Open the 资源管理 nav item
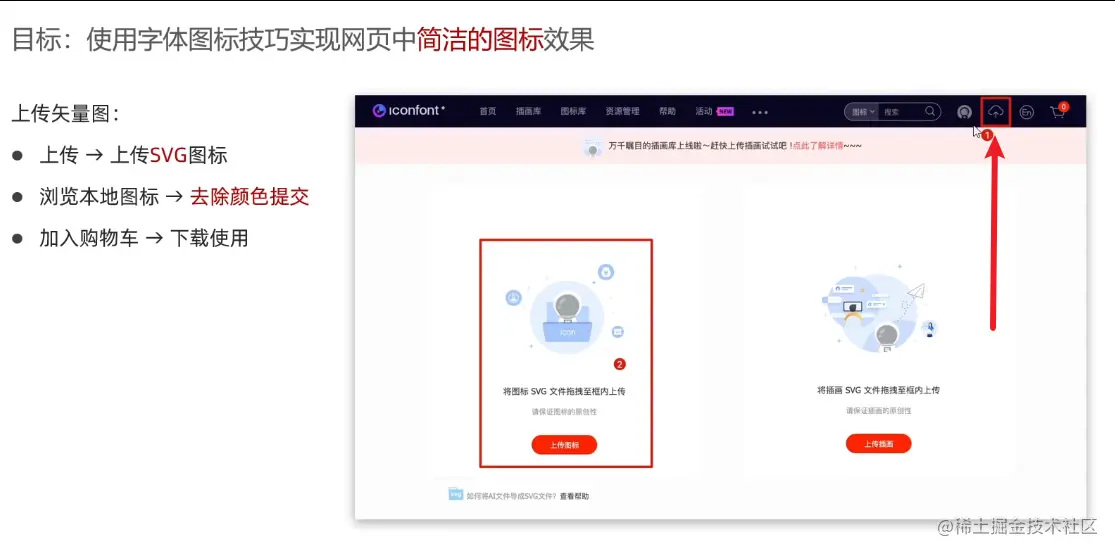The height and width of the screenshot is (554, 1115). [x=622, y=112]
